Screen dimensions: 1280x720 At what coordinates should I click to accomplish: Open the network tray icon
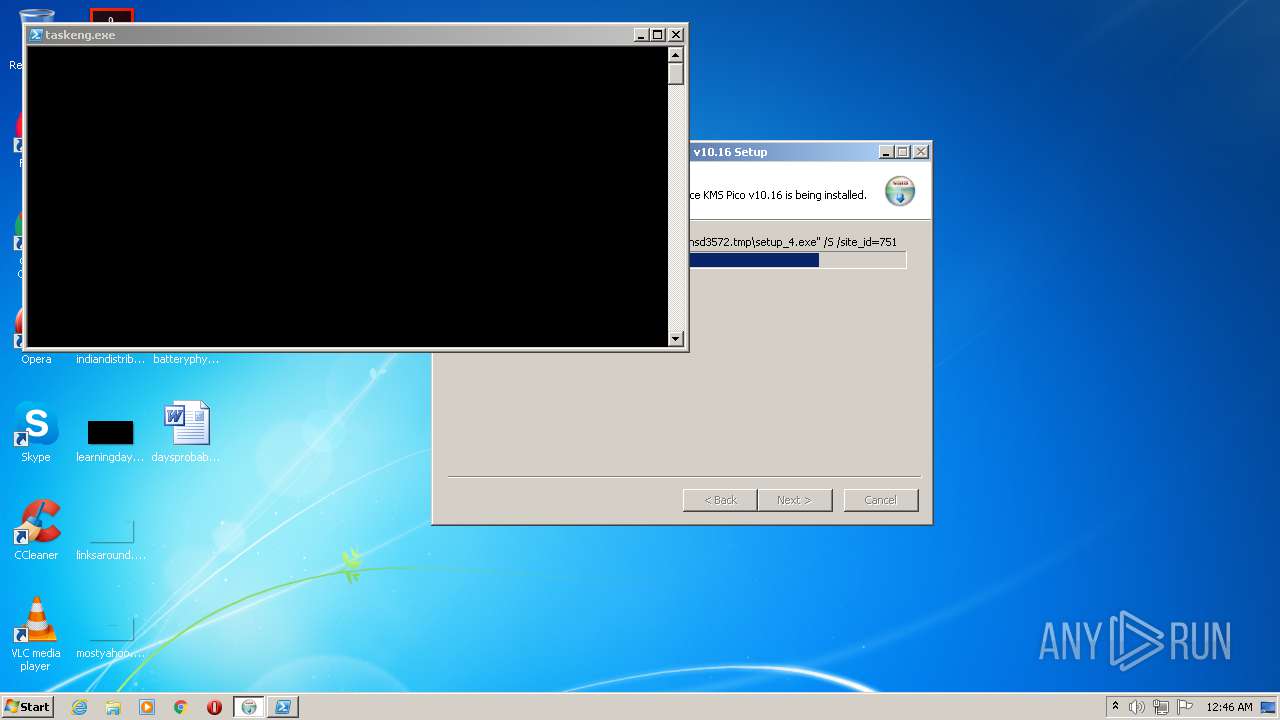[1161, 707]
